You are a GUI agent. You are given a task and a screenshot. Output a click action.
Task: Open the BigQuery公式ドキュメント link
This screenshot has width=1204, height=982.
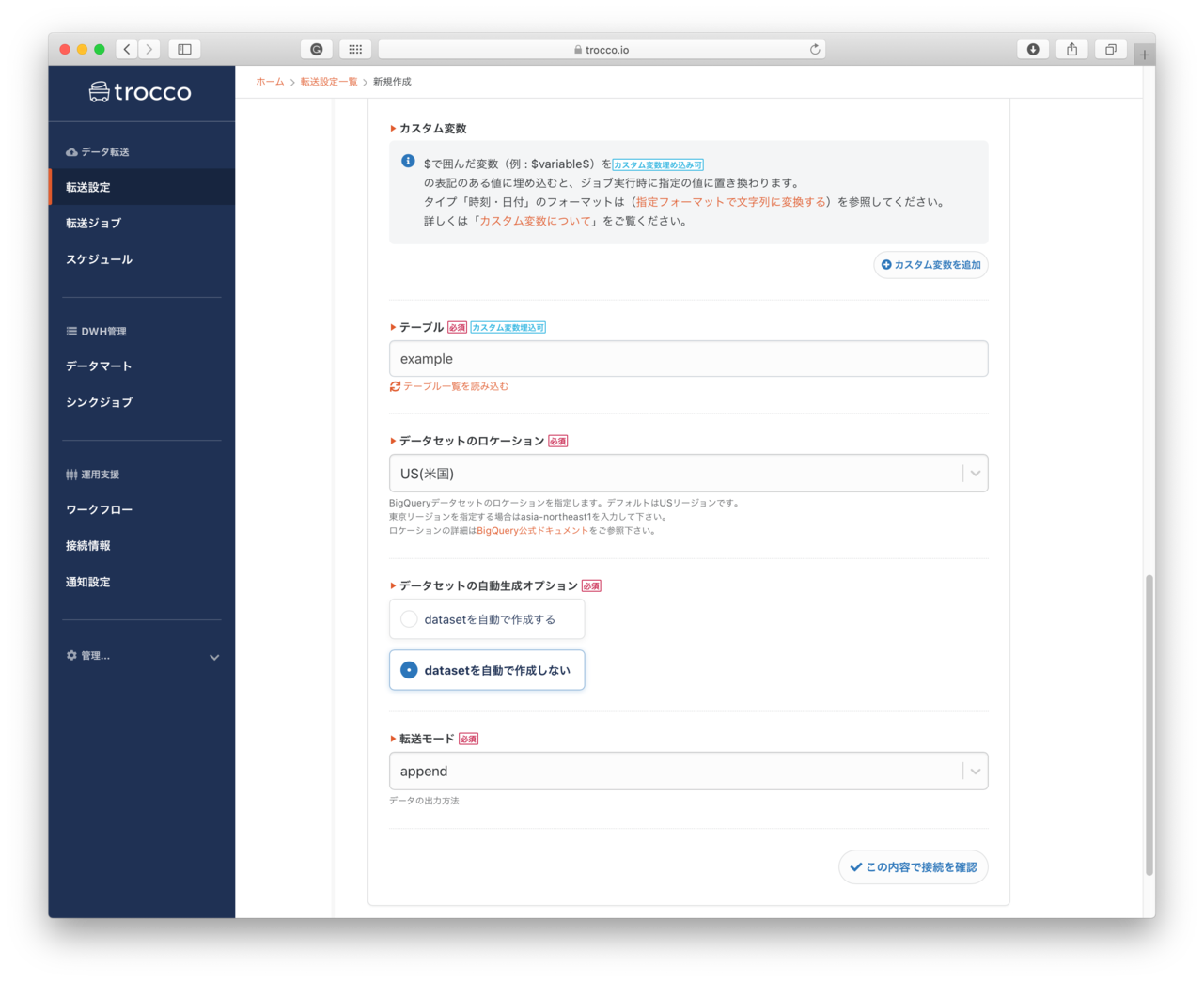click(533, 530)
